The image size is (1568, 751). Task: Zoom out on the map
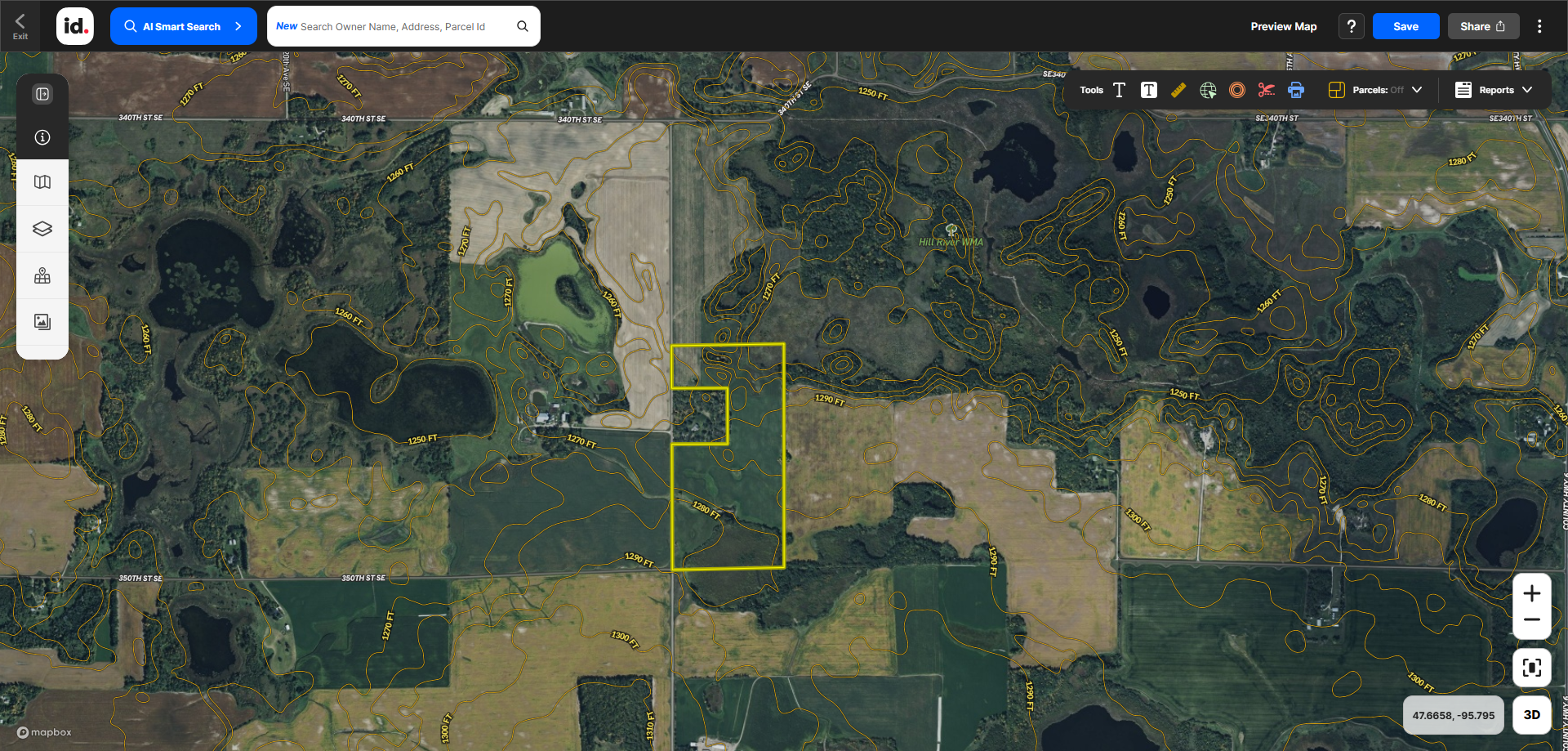click(1532, 620)
